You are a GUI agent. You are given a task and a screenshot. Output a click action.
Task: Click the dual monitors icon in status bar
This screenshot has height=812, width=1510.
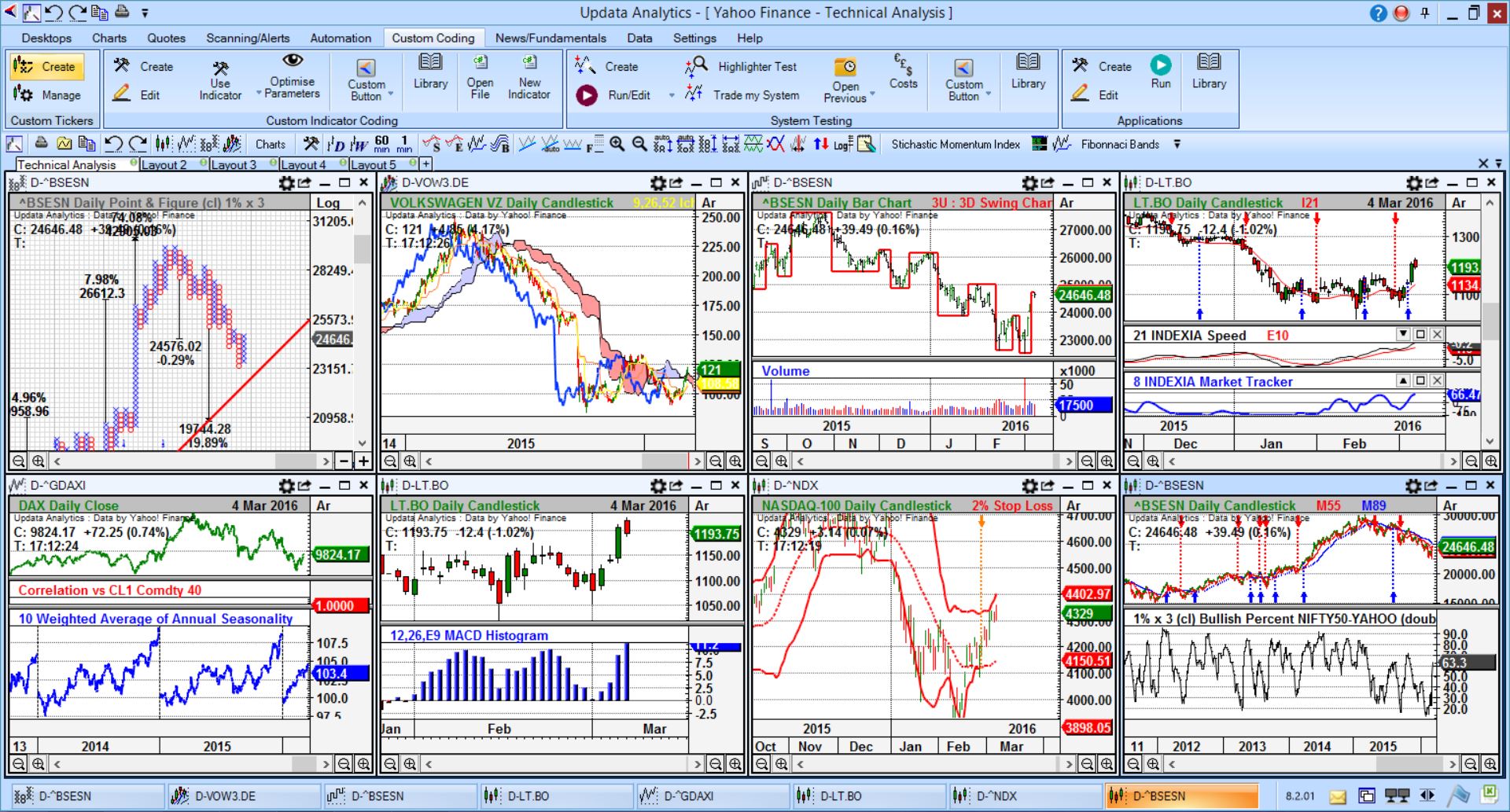[x=1397, y=796]
